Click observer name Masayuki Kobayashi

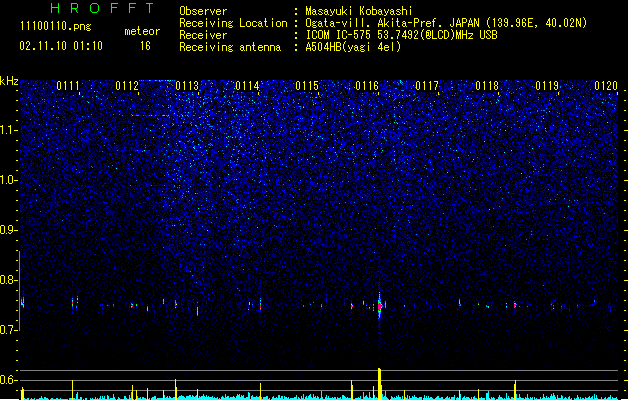(x=359, y=11)
